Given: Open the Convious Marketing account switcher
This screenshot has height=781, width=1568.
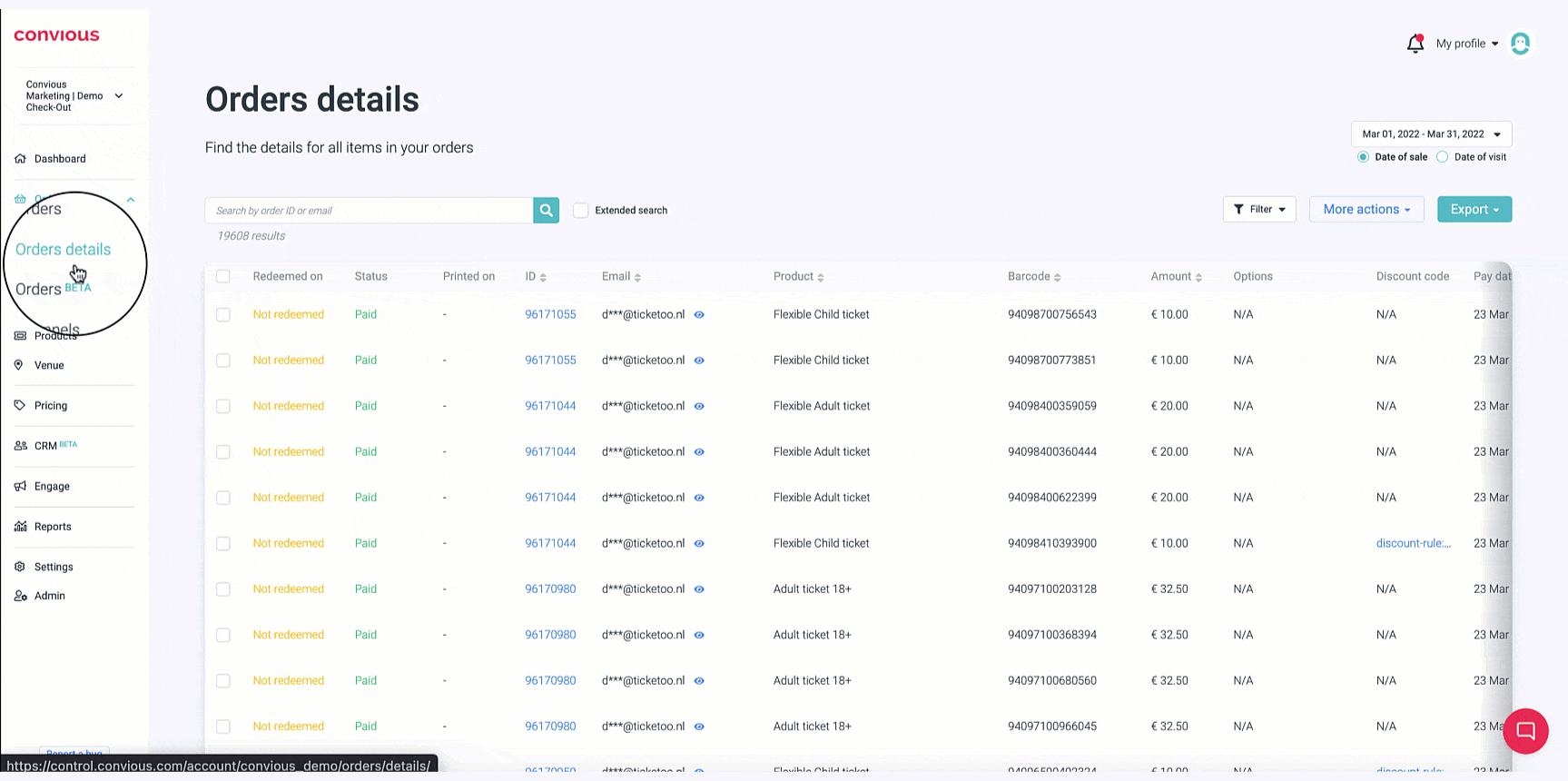Looking at the screenshot, I should coord(74,96).
